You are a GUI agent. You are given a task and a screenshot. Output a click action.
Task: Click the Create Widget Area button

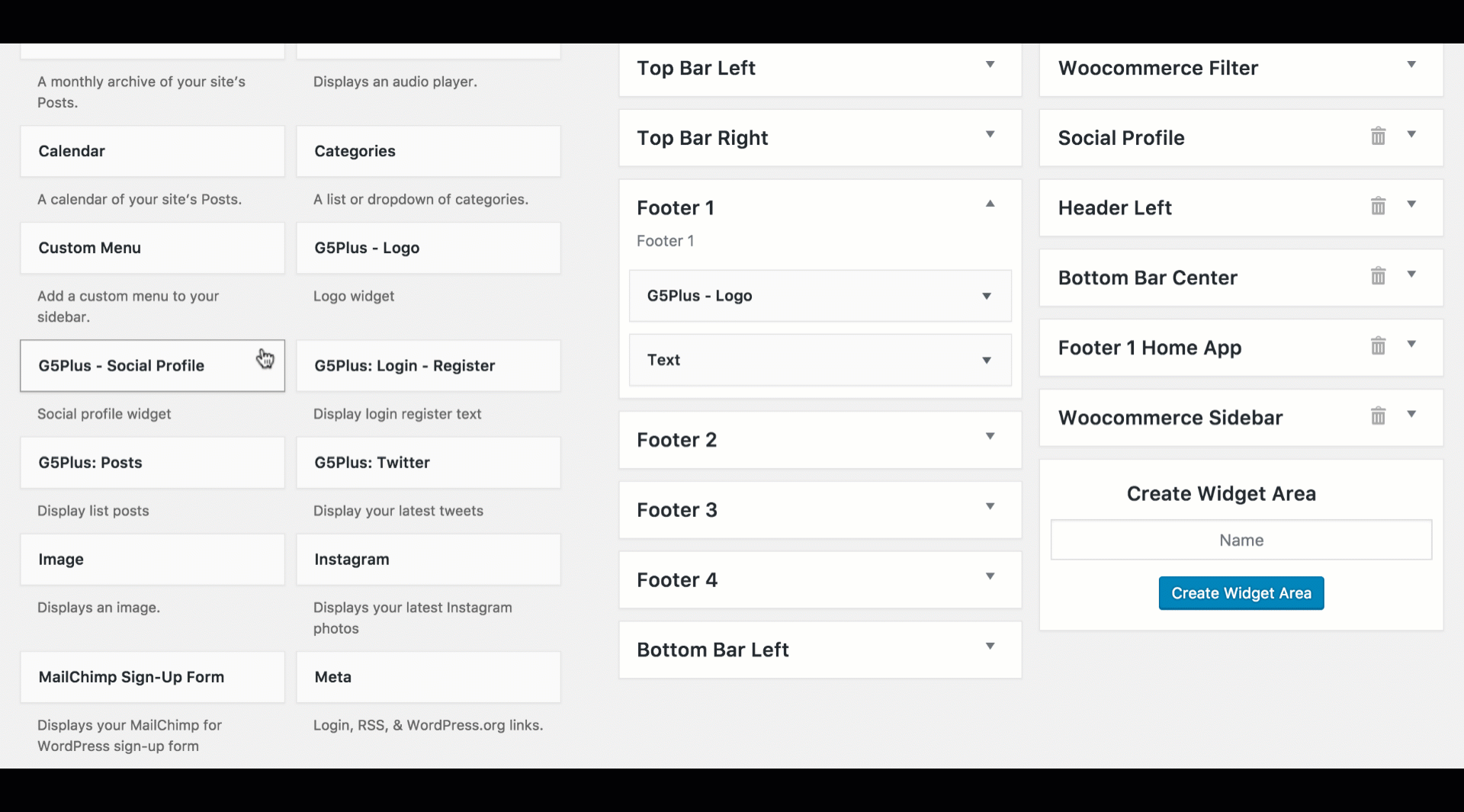click(1241, 593)
